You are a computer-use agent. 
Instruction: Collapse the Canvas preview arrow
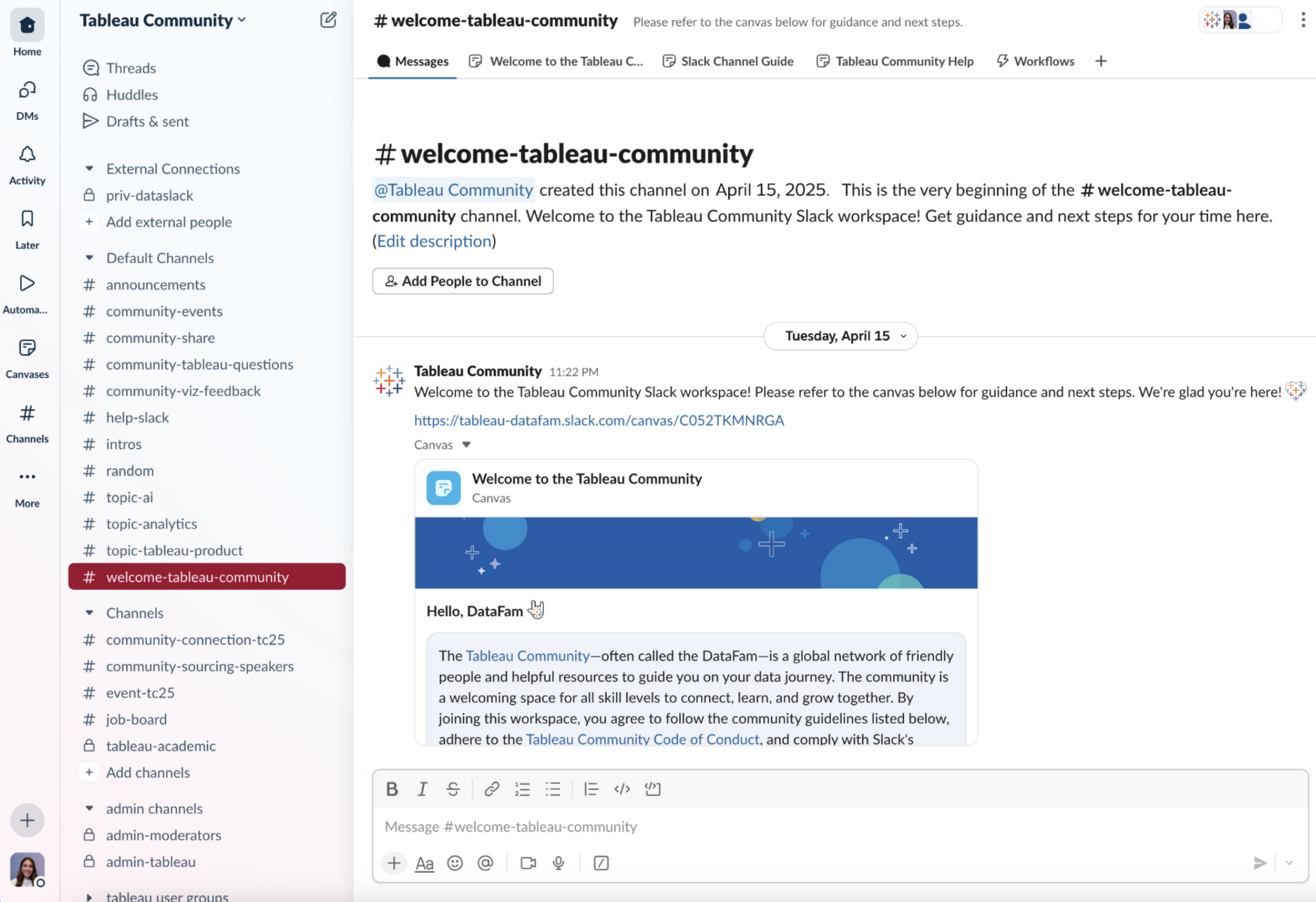[x=466, y=445]
